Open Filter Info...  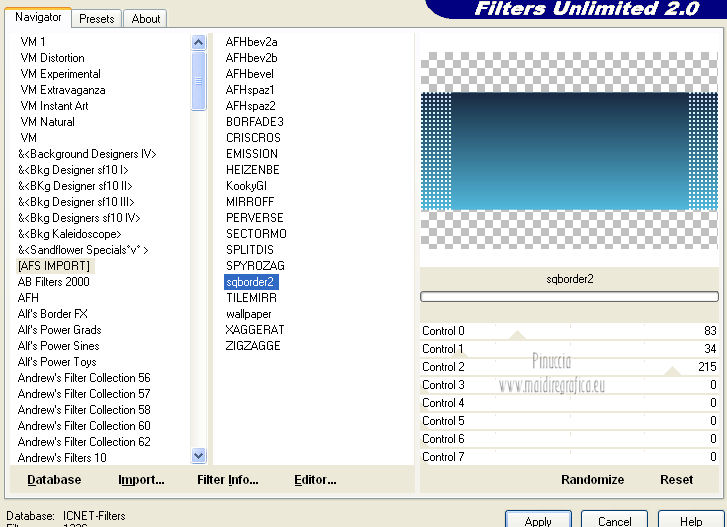coord(228,480)
